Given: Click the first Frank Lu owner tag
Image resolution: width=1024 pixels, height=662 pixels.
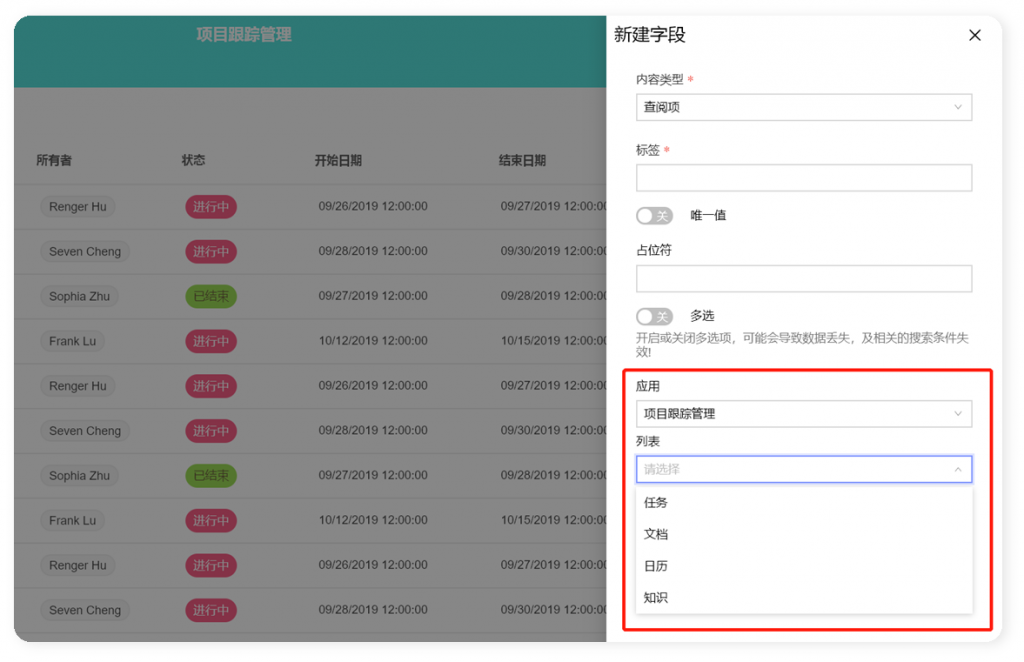Looking at the screenshot, I should [x=72, y=341].
